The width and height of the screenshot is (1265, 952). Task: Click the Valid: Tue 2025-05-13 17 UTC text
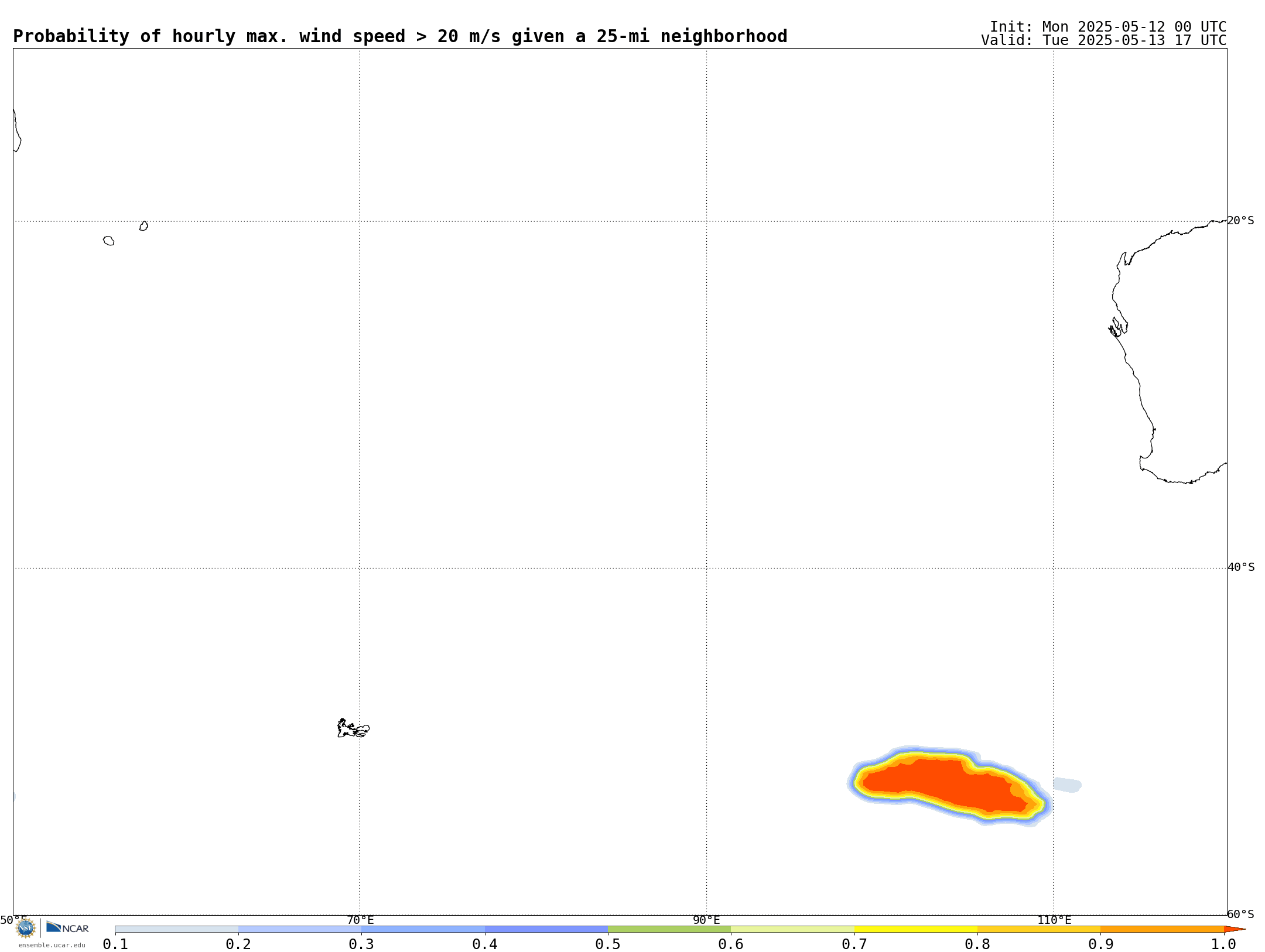[1104, 40]
